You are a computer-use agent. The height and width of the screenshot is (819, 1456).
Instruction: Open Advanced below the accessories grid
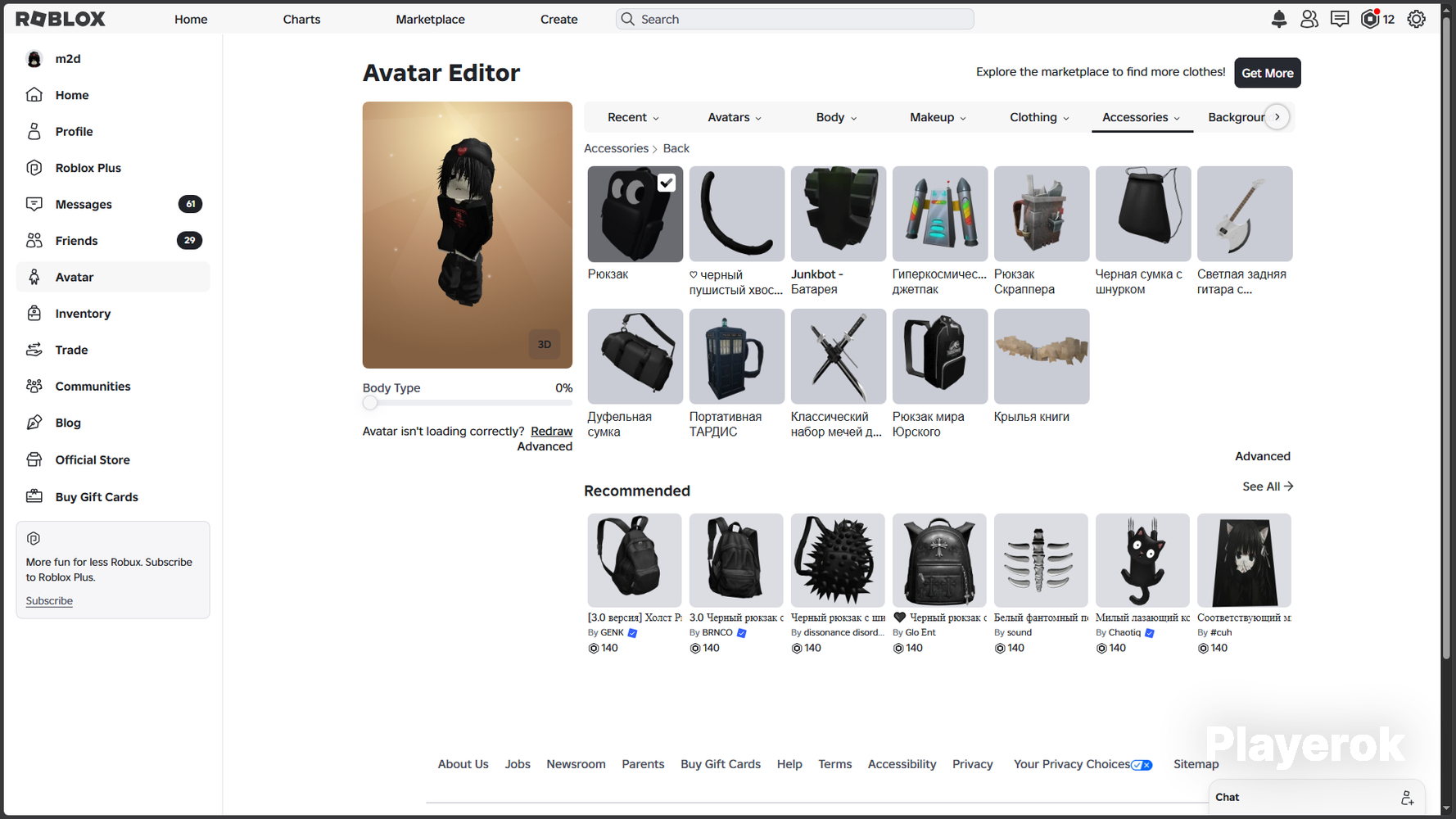(1262, 456)
